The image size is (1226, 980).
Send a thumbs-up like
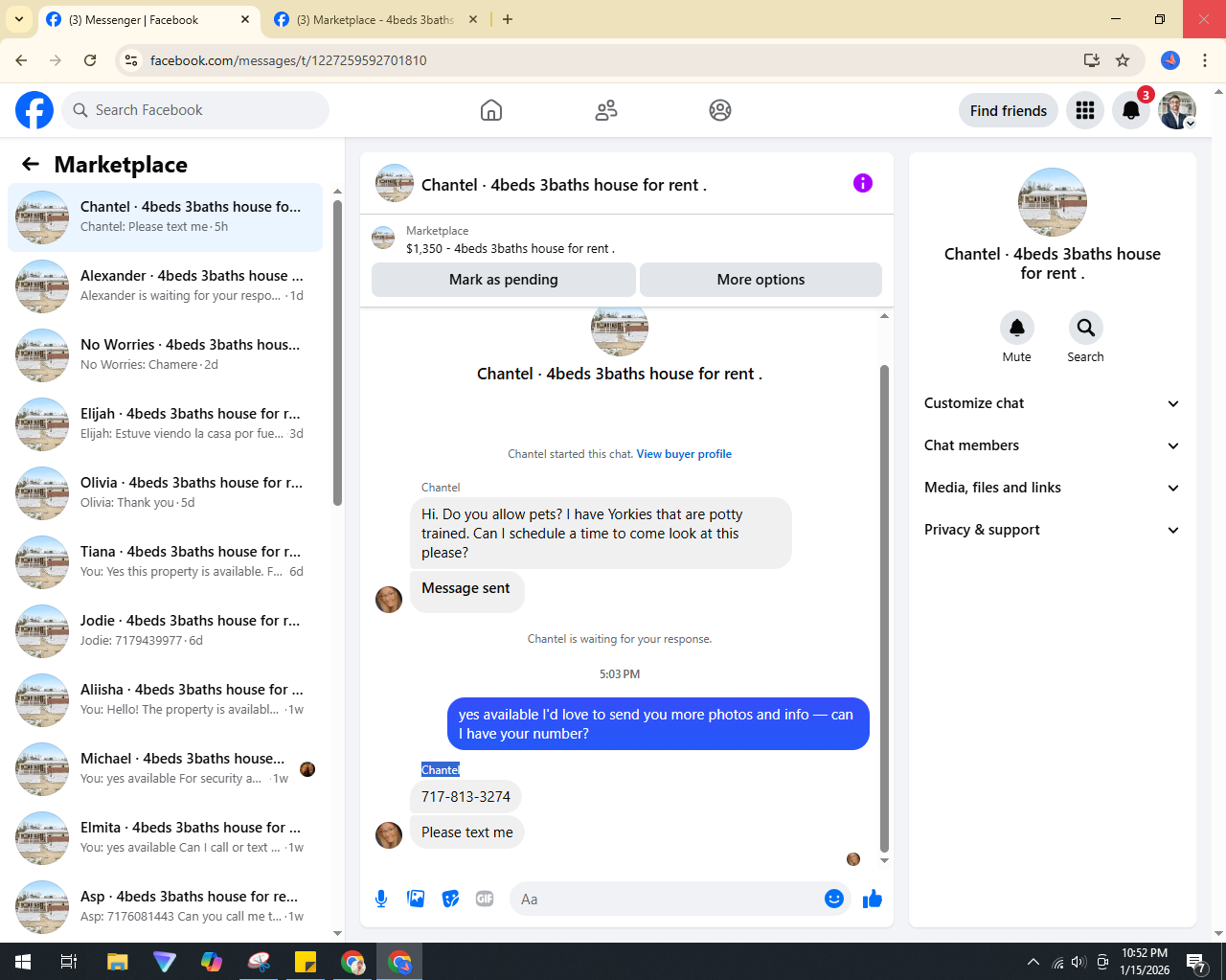click(873, 899)
